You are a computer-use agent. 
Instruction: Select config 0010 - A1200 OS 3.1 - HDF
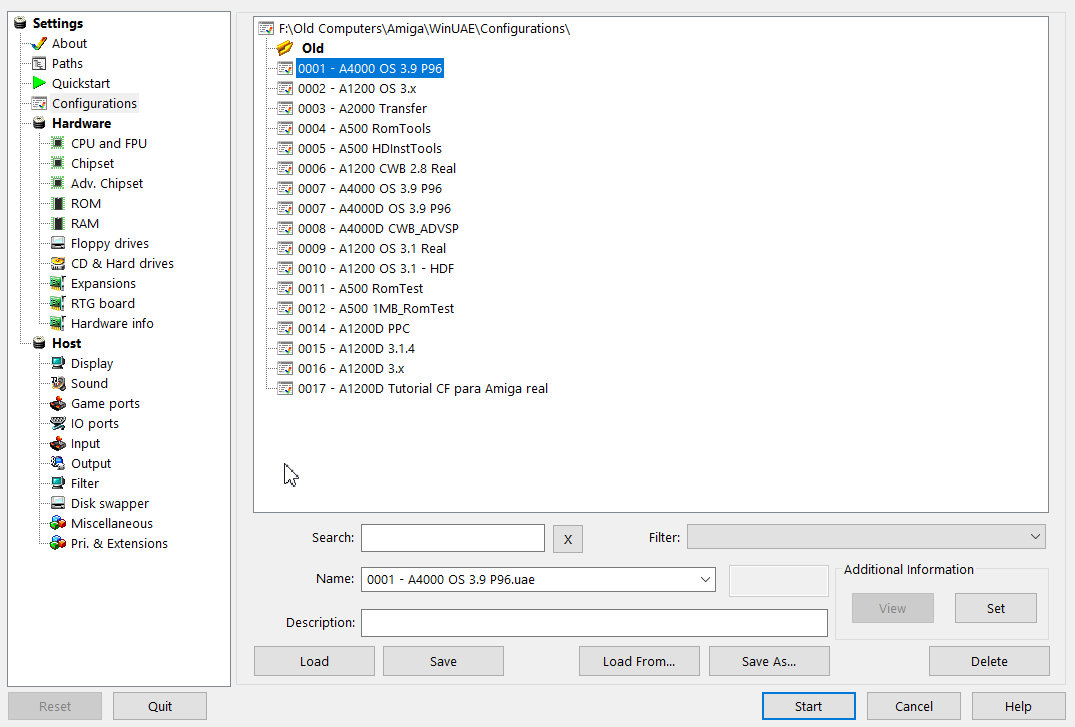376,268
